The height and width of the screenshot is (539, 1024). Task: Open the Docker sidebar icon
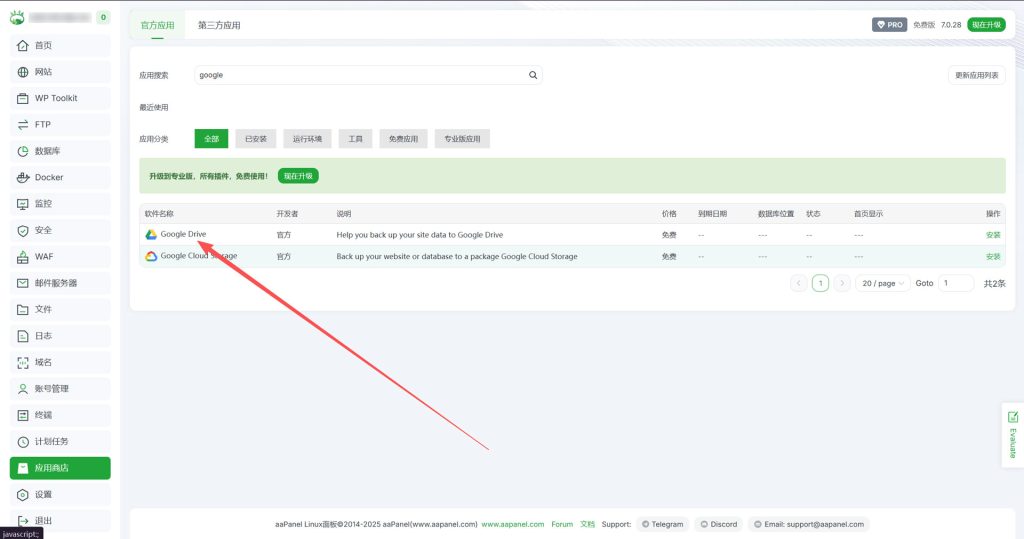[23, 178]
